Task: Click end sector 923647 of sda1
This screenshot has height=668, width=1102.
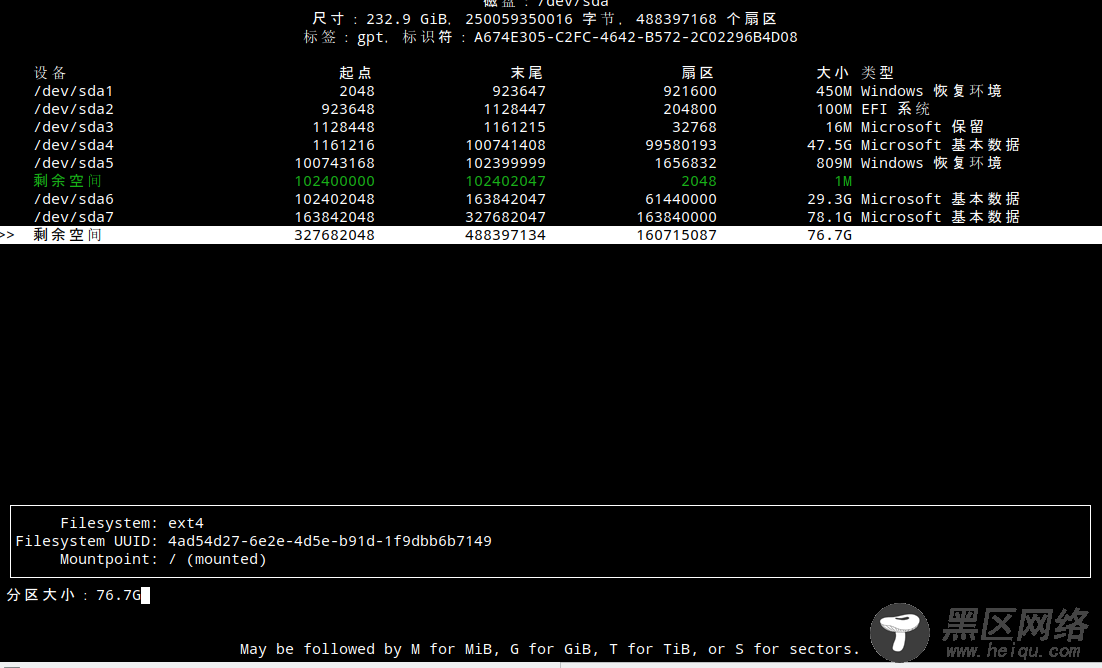Action: [519, 91]
